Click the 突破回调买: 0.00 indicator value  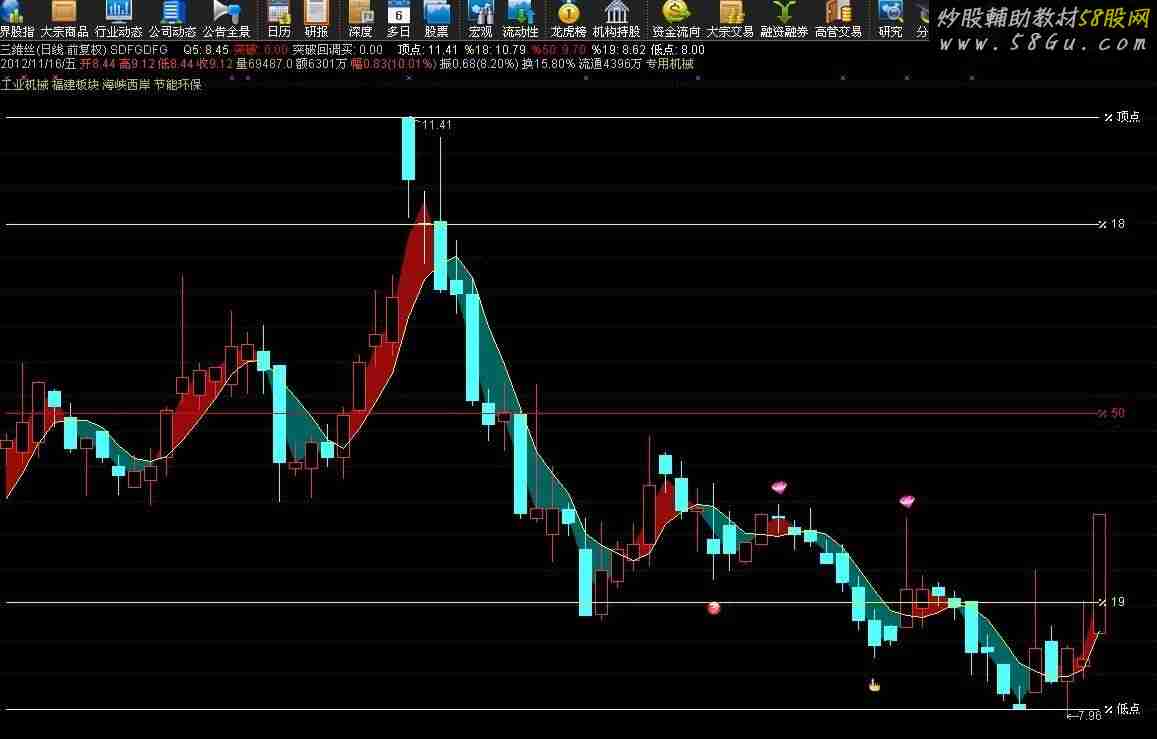pos(338,49)
